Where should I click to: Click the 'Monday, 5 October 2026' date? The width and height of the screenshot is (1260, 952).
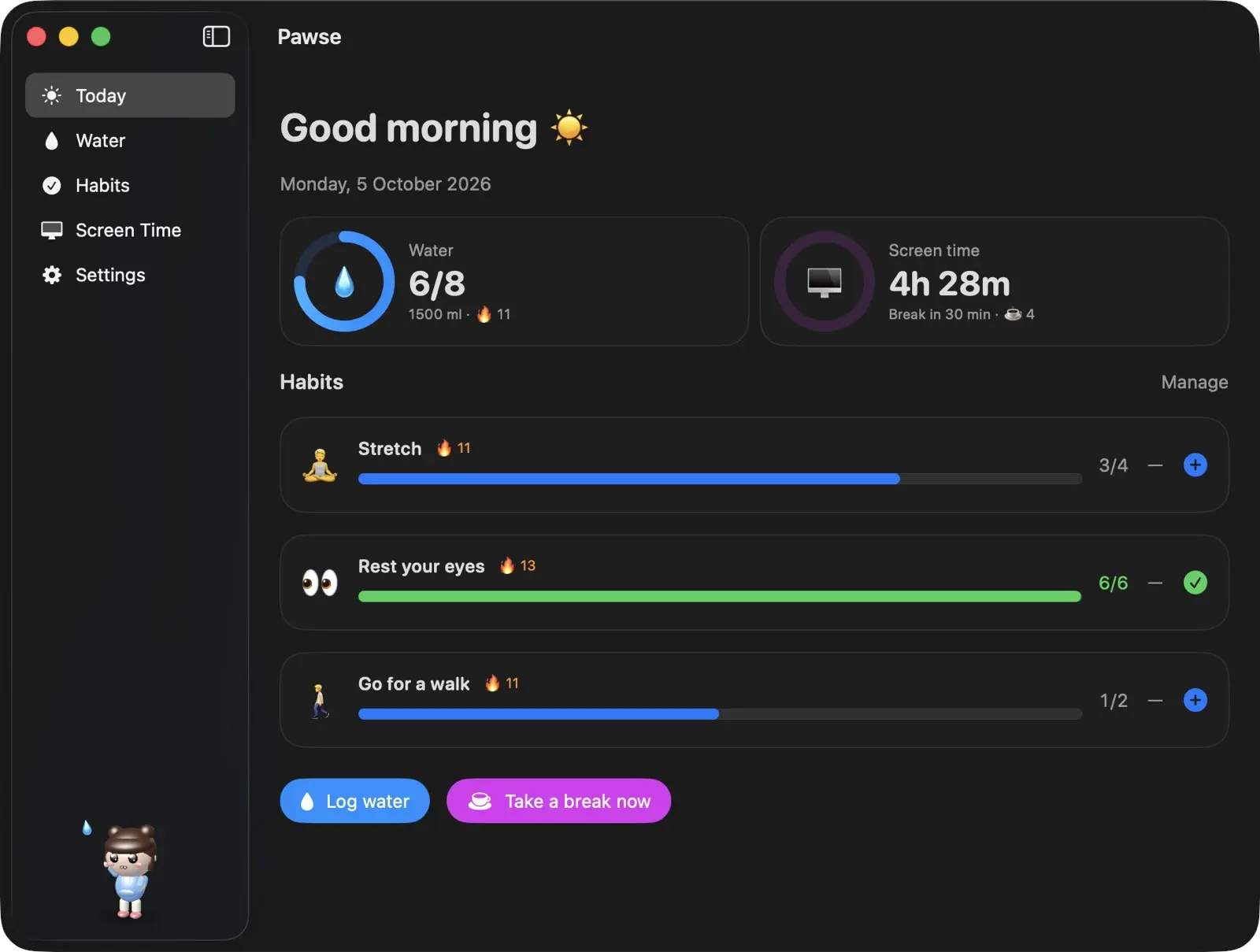tap(385, 183)
